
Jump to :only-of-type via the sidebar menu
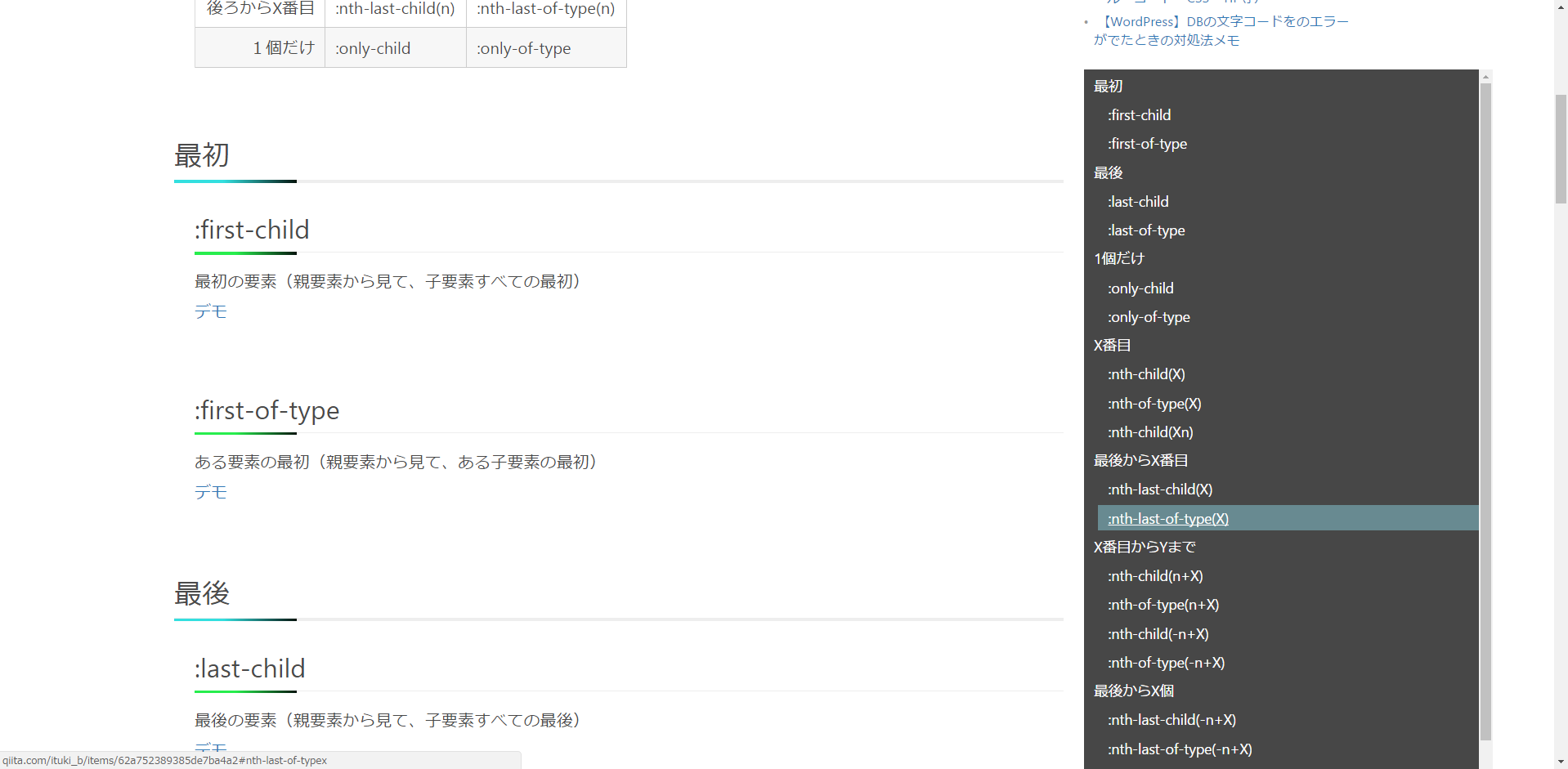tap(1148, 317)
